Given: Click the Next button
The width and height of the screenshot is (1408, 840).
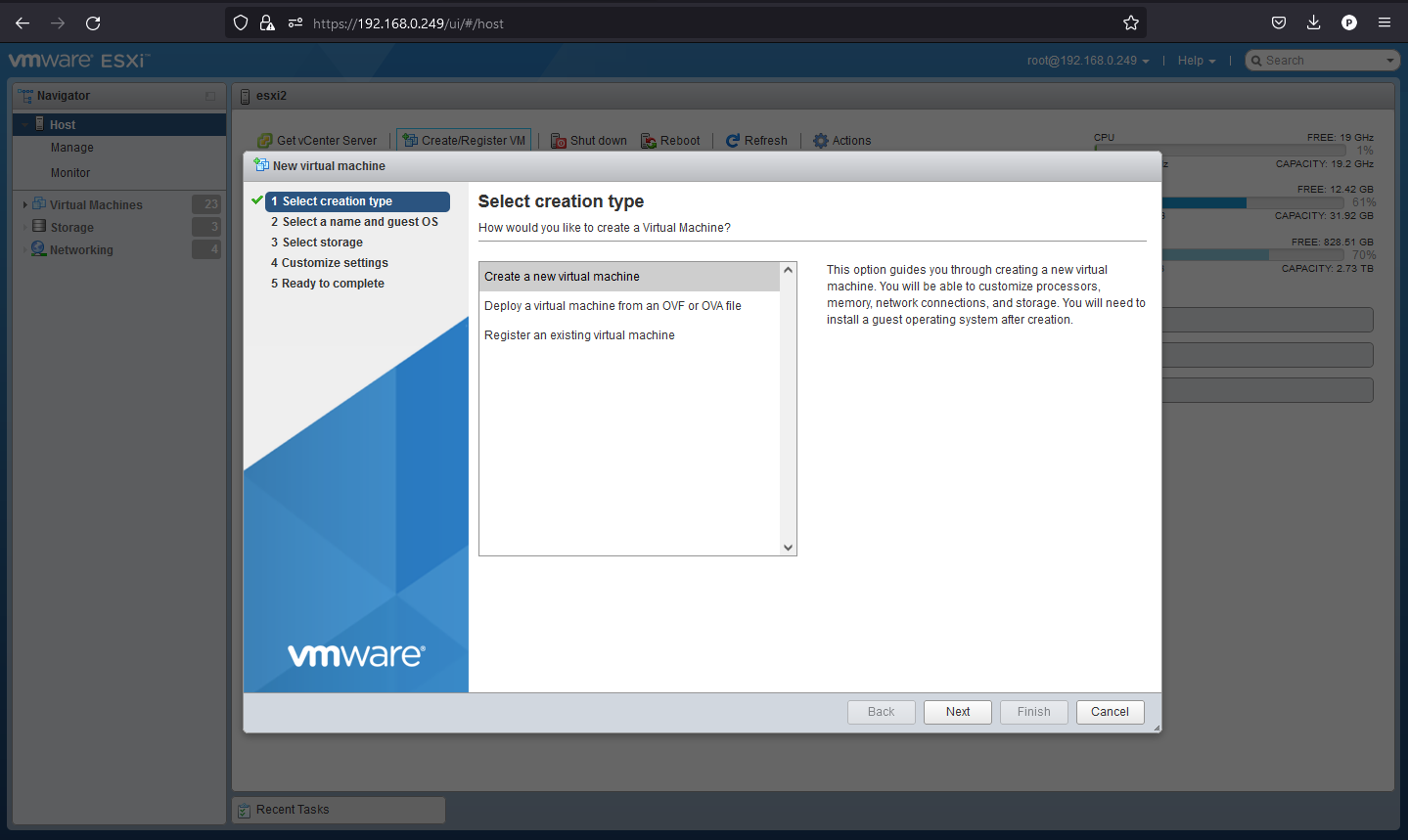Looking at the screenshot, I should click(958, 712).
